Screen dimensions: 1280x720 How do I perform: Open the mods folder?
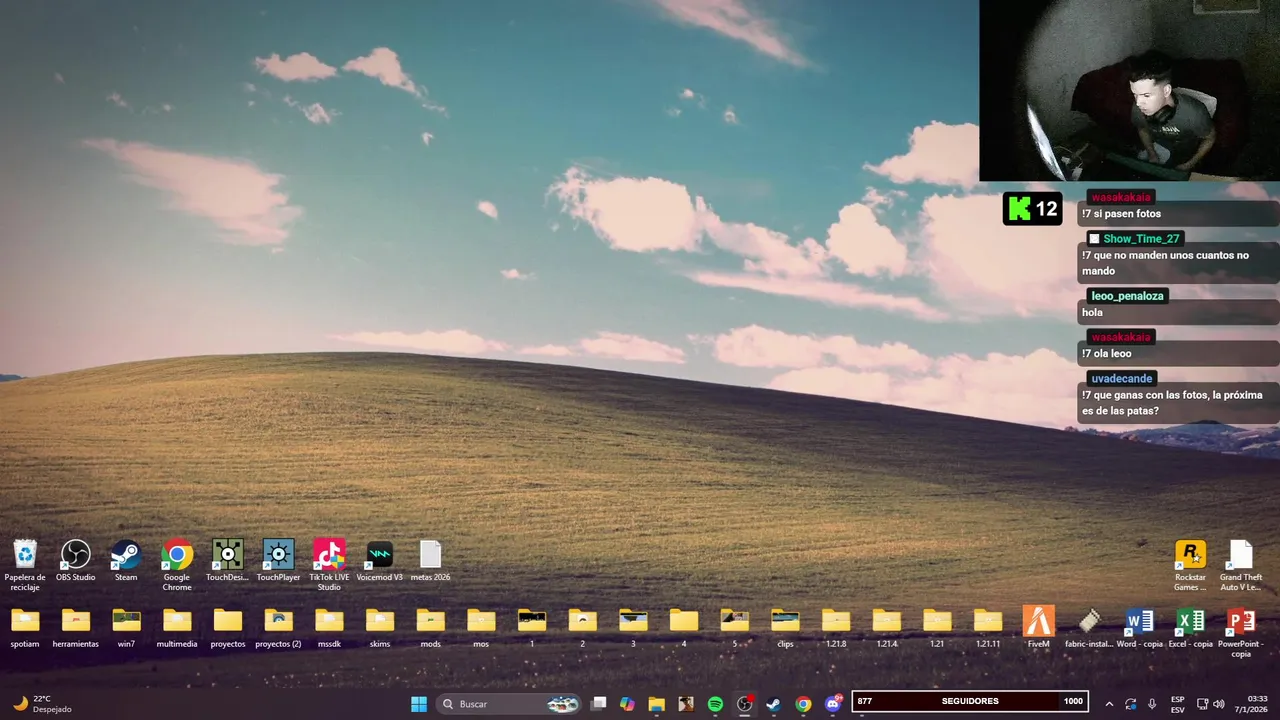coord(430,627)
